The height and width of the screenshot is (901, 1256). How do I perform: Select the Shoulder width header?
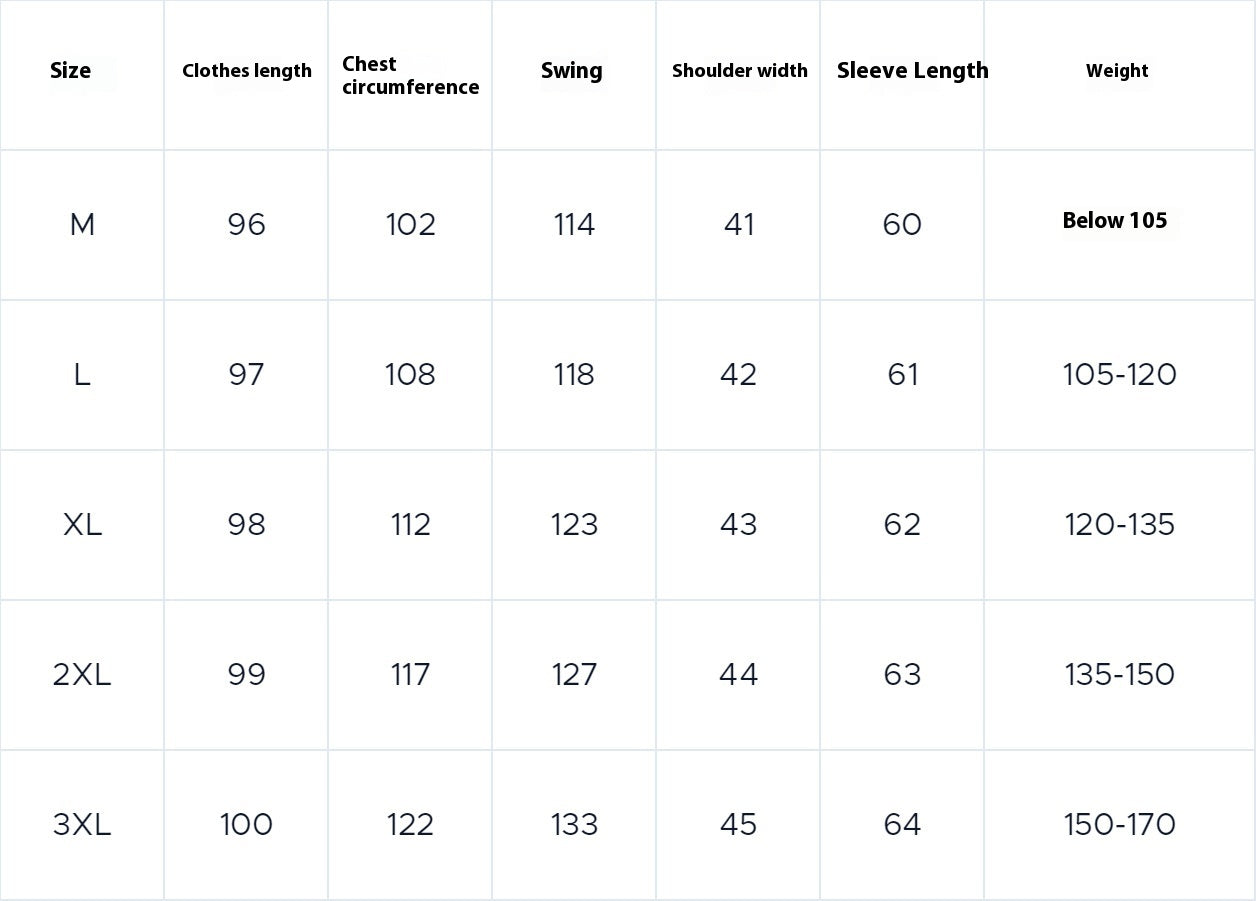739,71
